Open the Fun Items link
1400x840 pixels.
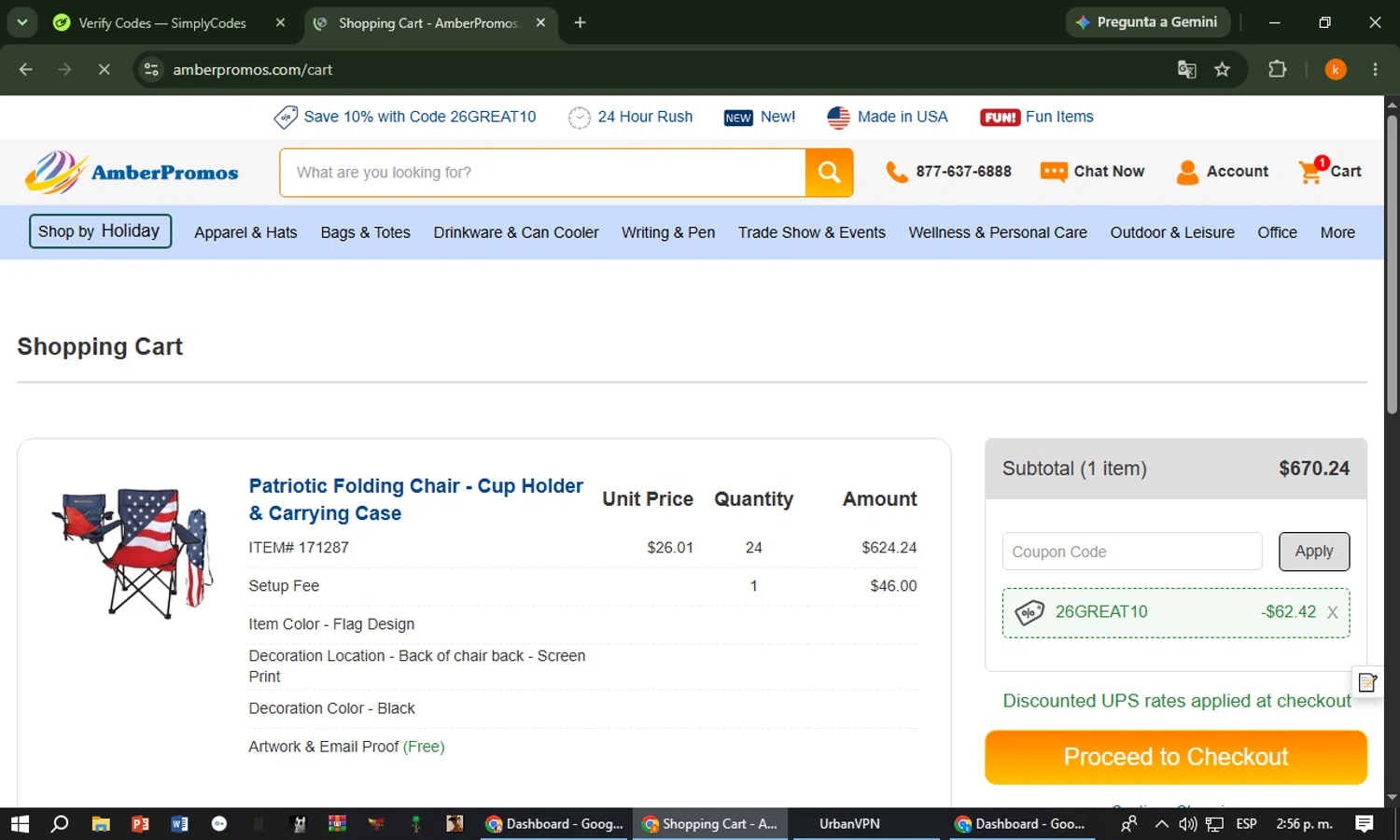click(x=1037, y=117)
